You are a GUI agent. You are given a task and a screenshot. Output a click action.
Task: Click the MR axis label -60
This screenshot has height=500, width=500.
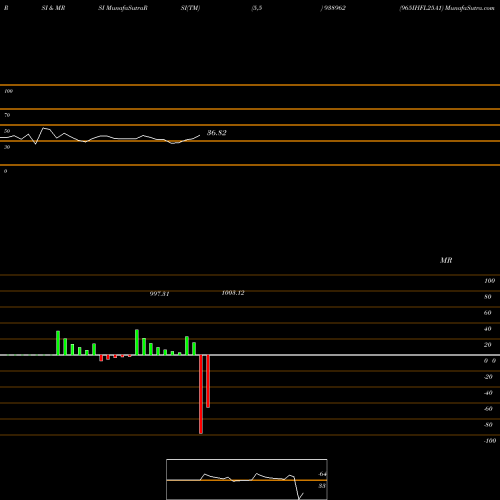pyautogui.click(x=488, y=409)
